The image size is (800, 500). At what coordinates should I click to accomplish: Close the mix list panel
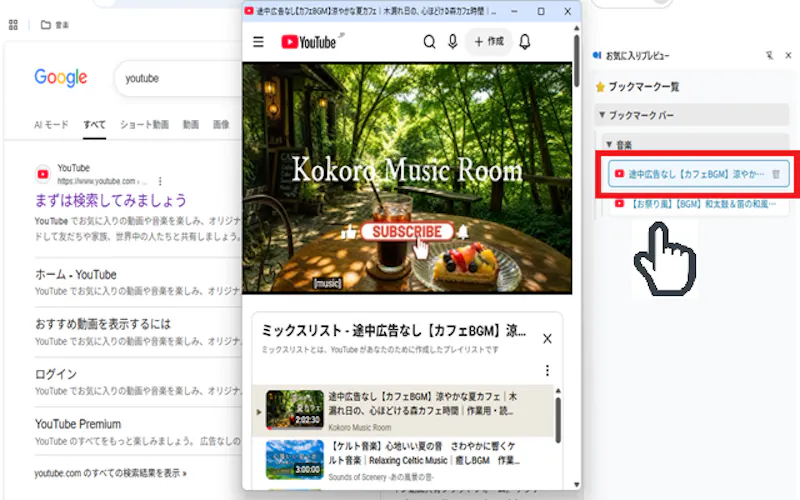(x=547, y=339)
